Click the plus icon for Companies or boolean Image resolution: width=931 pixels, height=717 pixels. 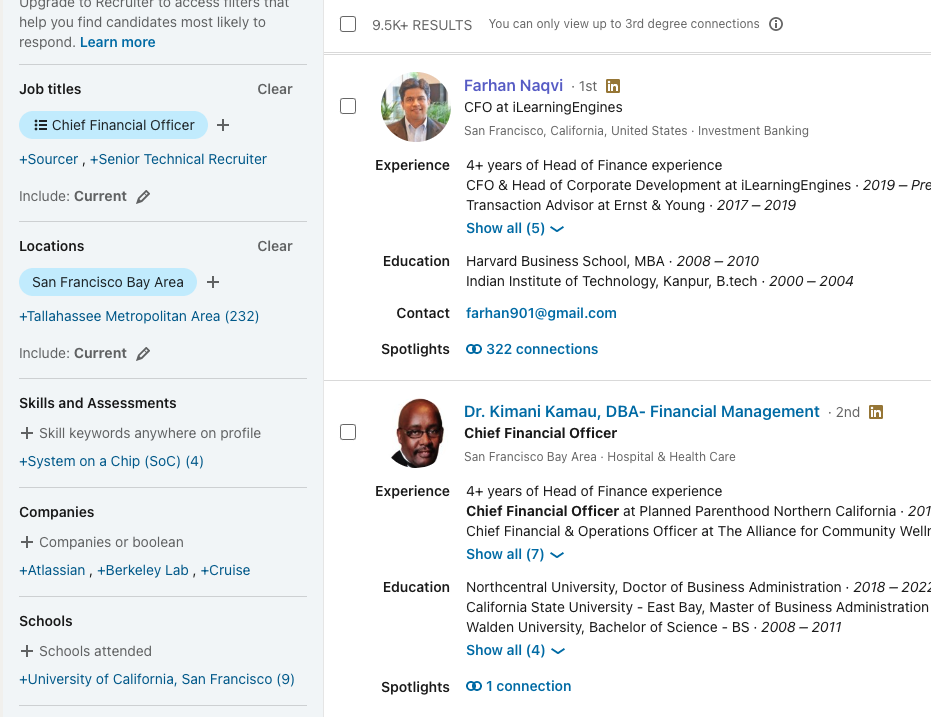point(27,542)
